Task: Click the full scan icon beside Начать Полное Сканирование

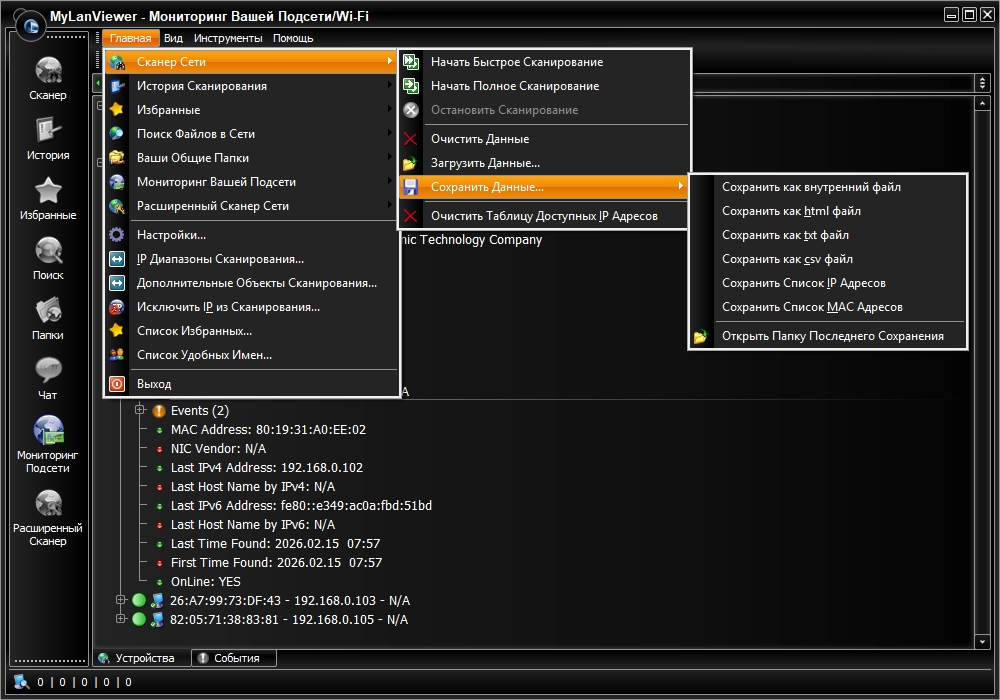Action: (411, 85)
